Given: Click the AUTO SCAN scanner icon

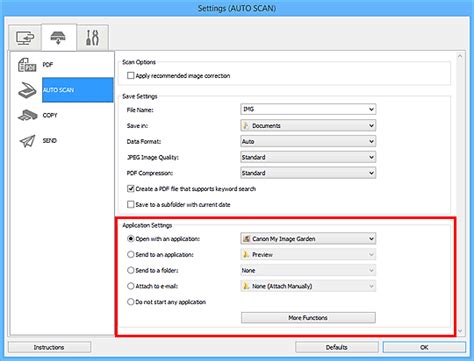Looking at the screenshot, I should 27,90.
